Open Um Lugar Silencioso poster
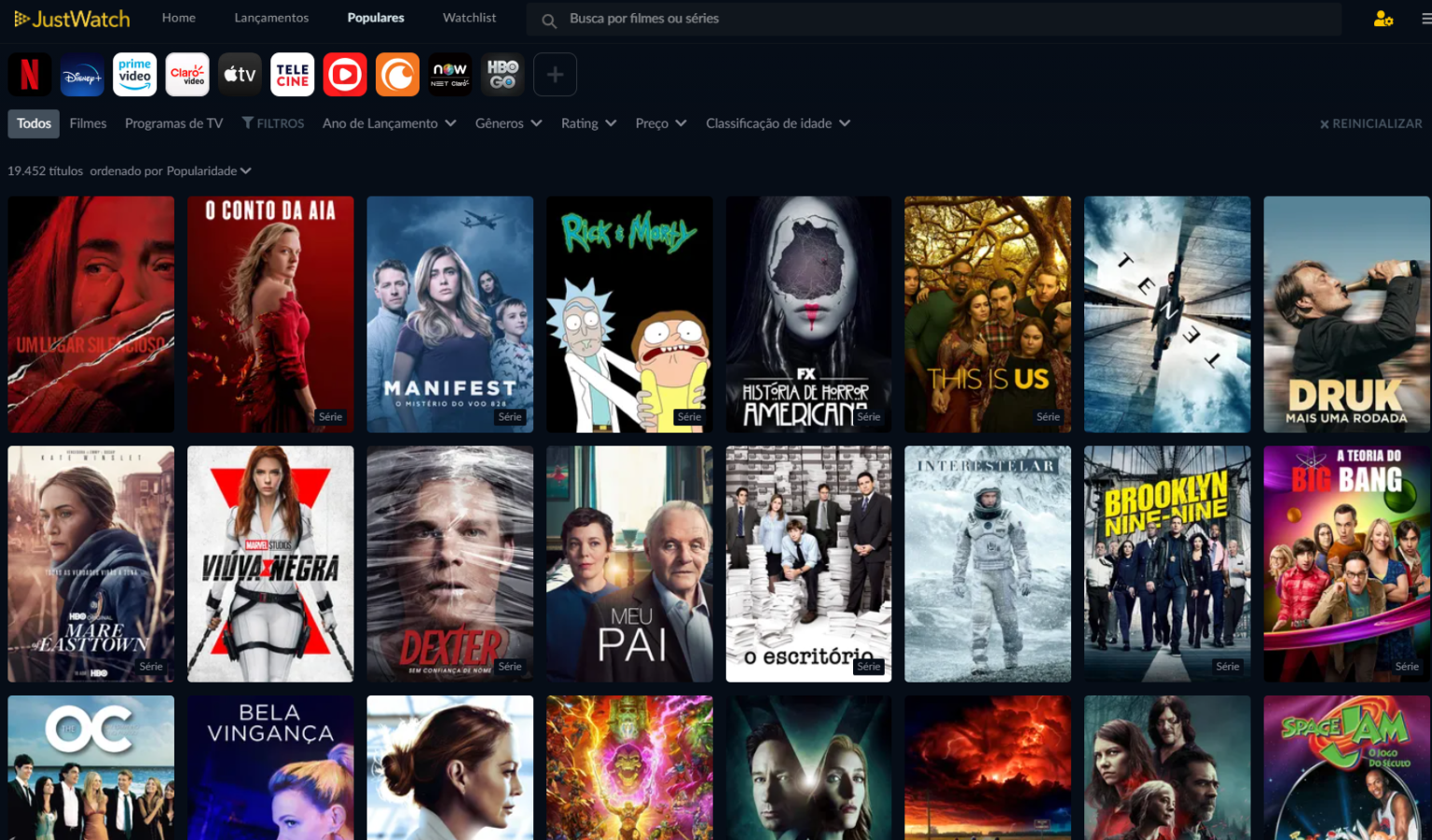1432x840 pixels. (x=91, y=314)
